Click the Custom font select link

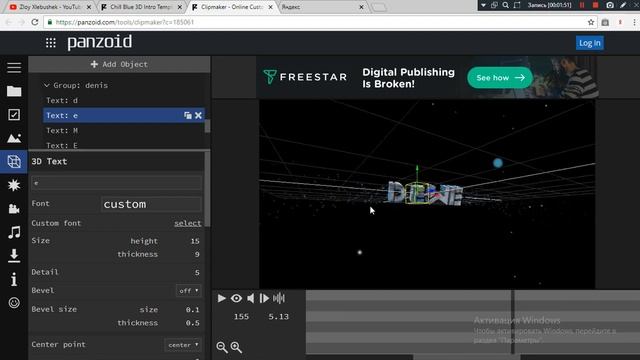point(188,223)
